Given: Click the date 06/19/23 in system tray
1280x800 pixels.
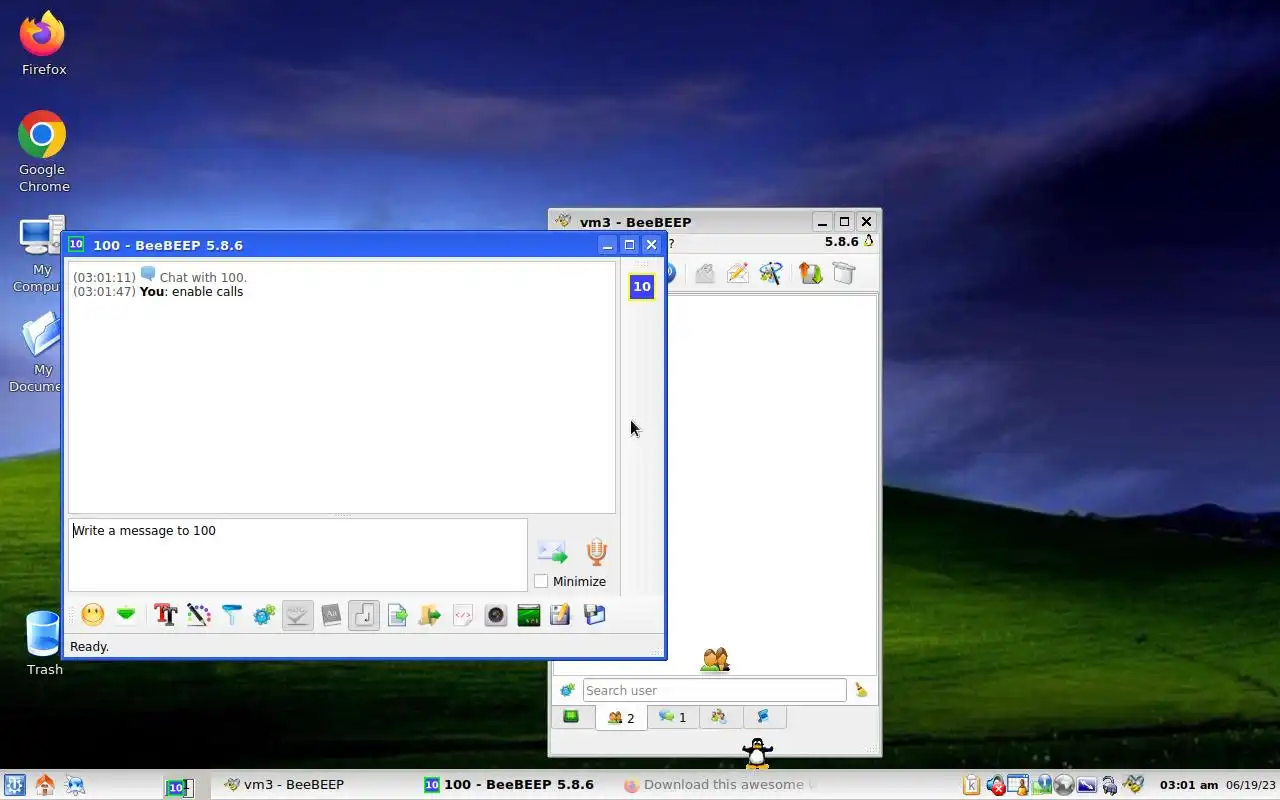Looking at the screenshot, I should tap(1251, 785).
